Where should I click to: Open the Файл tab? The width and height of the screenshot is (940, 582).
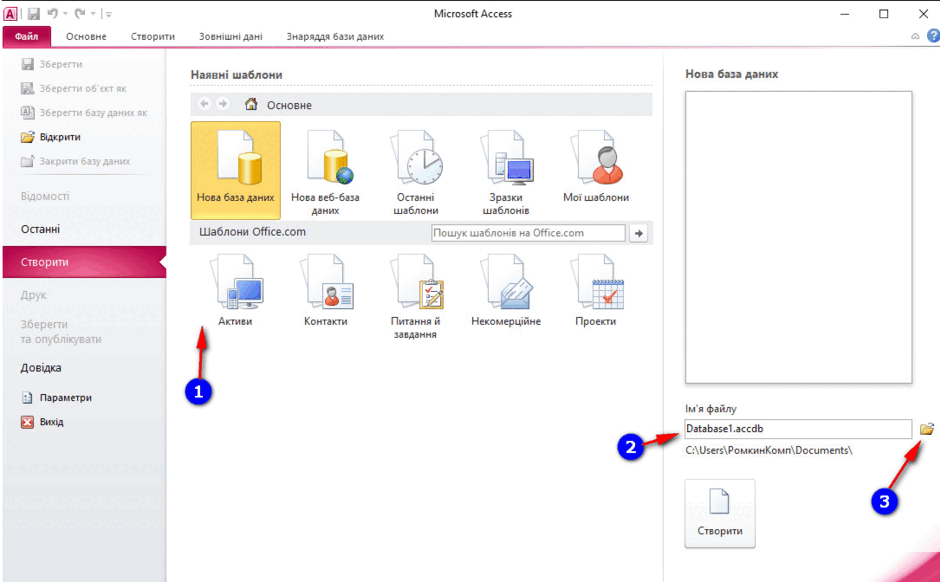coord(26,37)
